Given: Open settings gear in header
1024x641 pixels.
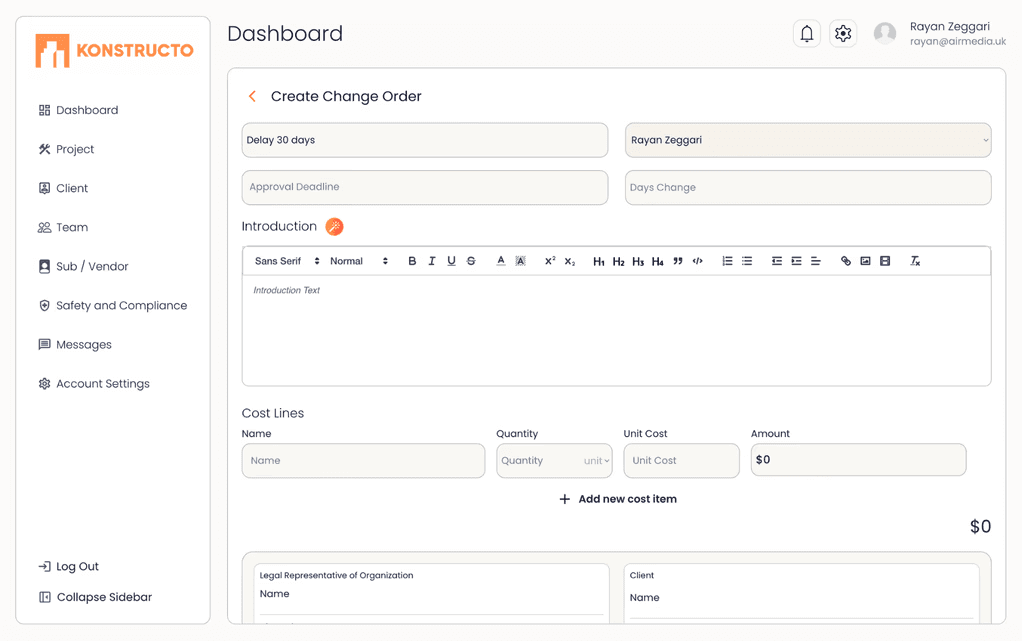Looking at the screenshot, I should pyautogui.click(x=843, y=33).
